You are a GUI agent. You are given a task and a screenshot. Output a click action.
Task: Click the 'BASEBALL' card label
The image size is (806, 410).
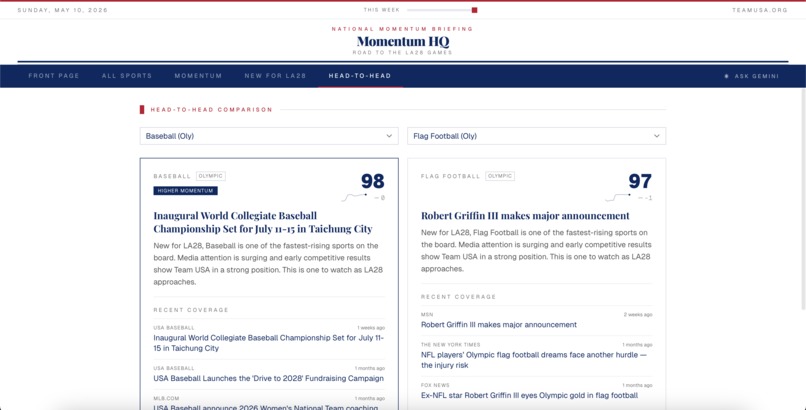click(x=172, y=176)
